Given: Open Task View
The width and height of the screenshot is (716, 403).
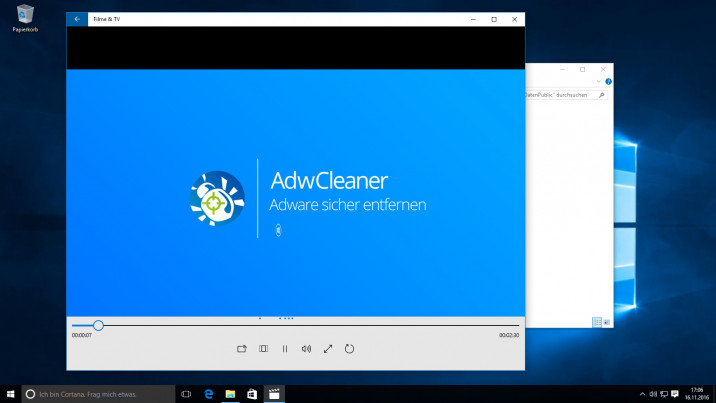Looking at the screenshot, I should click(x=186, y=394).
